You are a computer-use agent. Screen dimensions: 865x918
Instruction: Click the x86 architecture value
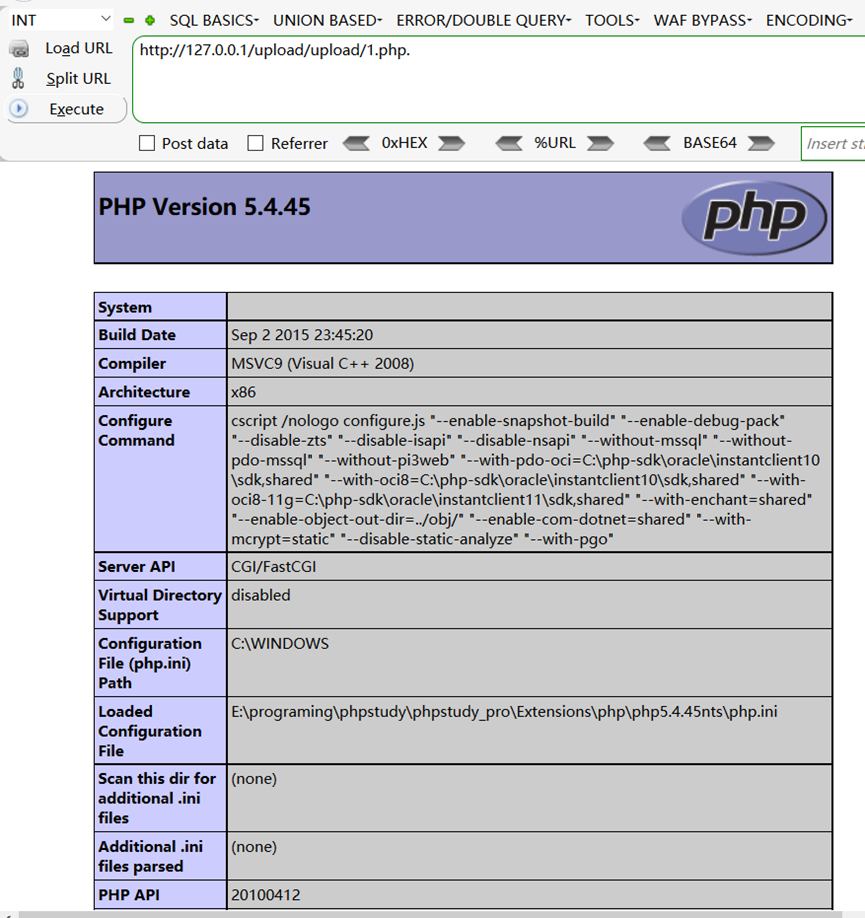coord(244,392)
